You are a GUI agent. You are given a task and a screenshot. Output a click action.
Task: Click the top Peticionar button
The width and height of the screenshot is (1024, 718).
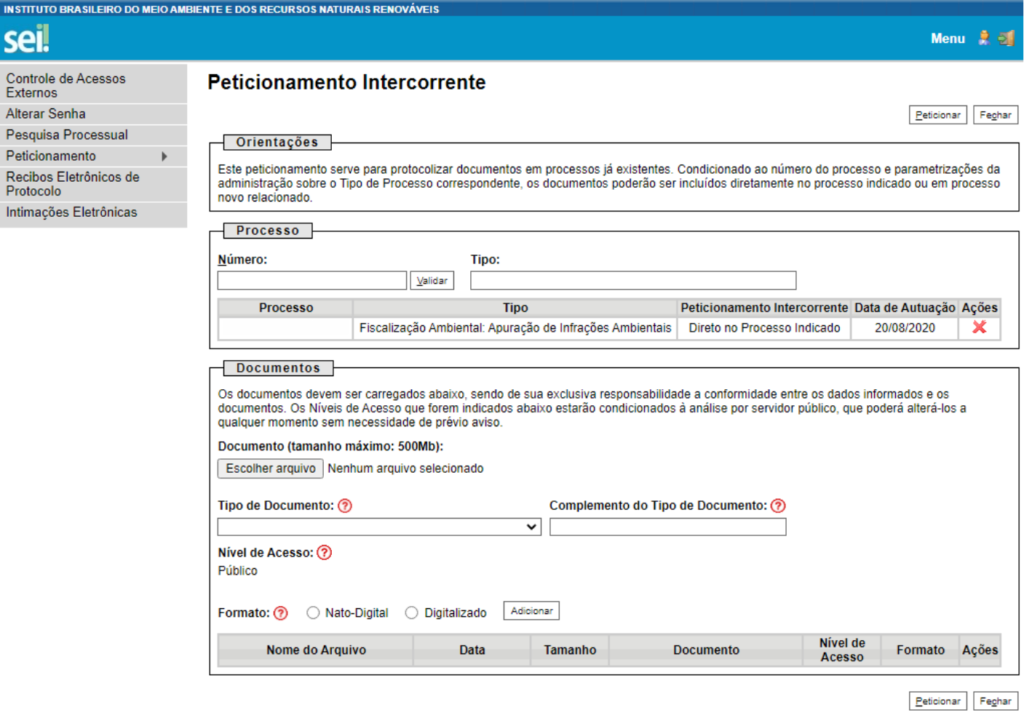(x=938, y=115)
